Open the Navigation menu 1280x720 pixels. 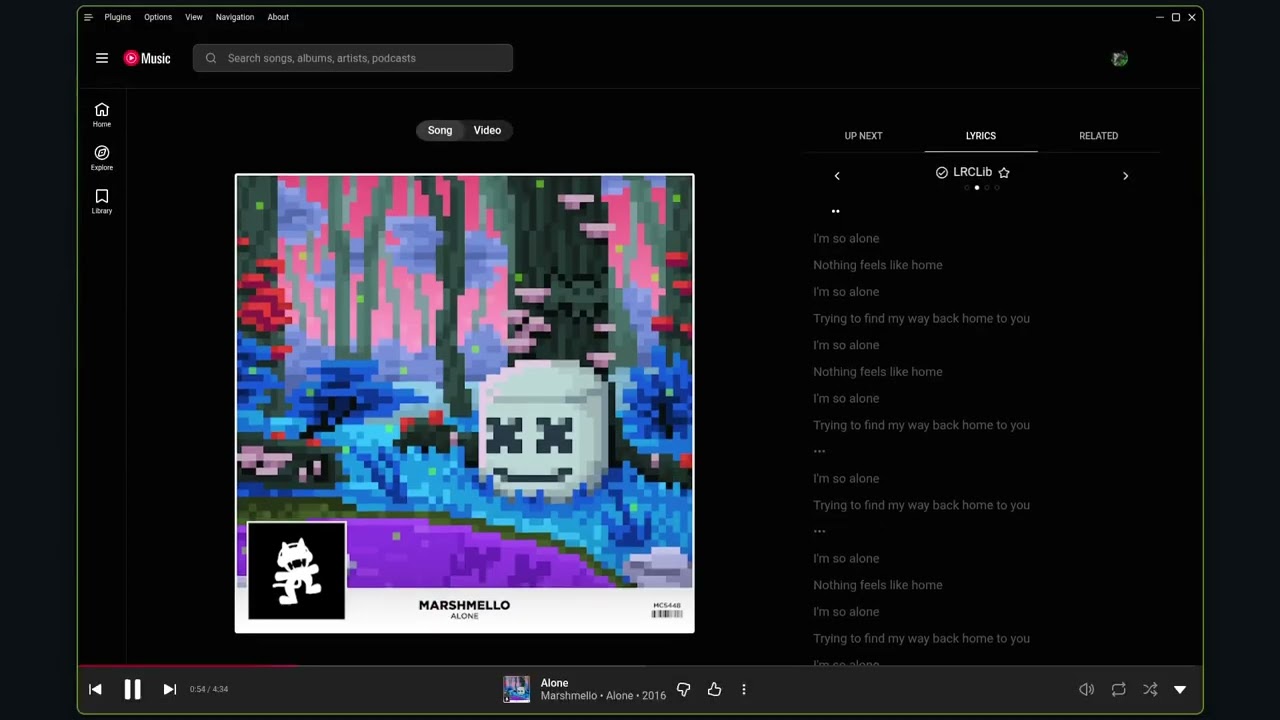(235, 17)
